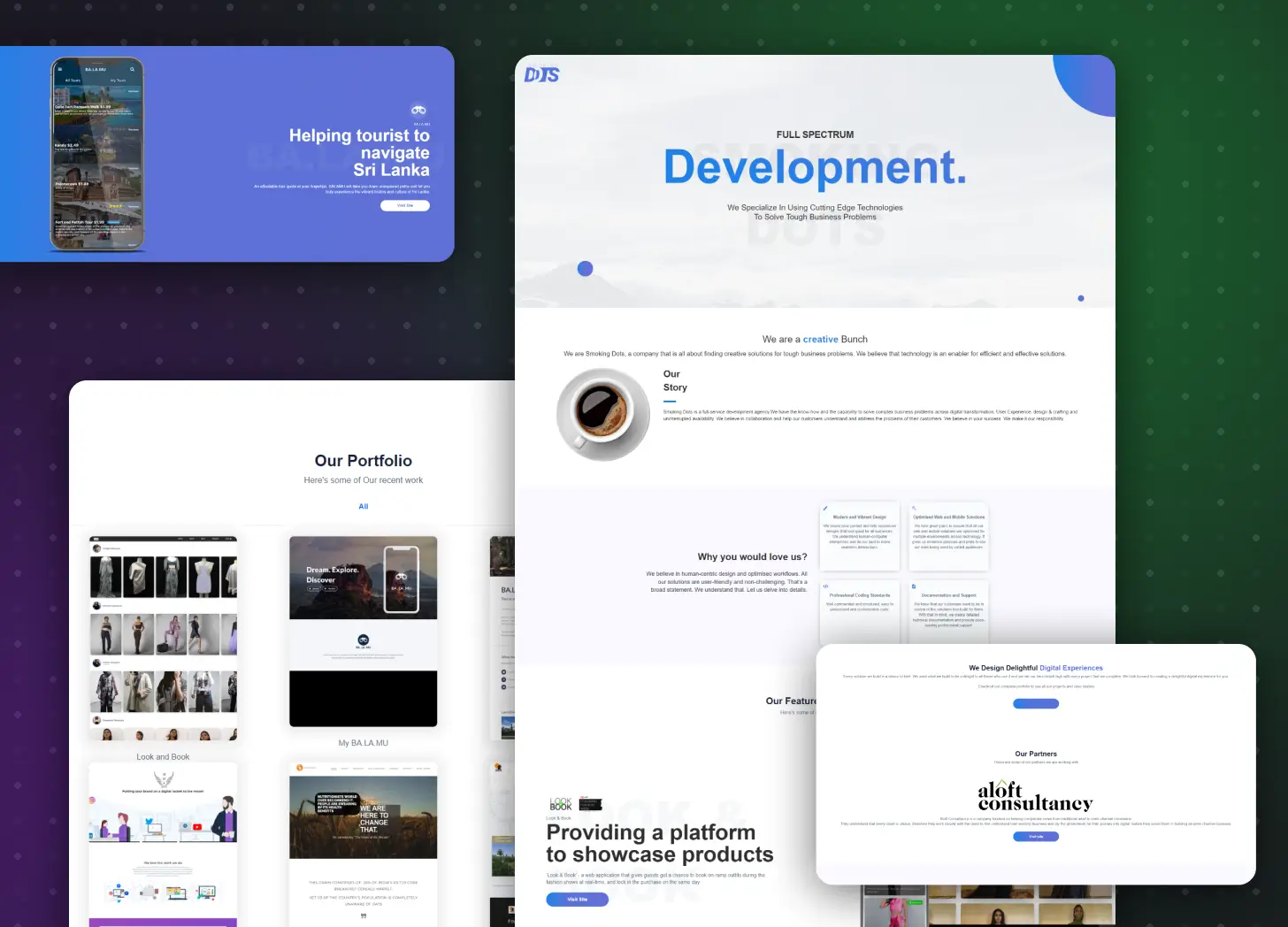Tap the hamburger menu in the phone mockup
The height and width of the screenshot is (927, 1288).
60,69
